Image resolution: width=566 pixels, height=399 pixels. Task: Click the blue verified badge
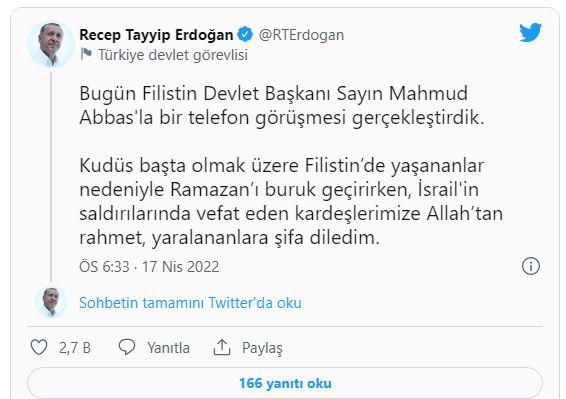pyautogui.click(x=245, y=35)
